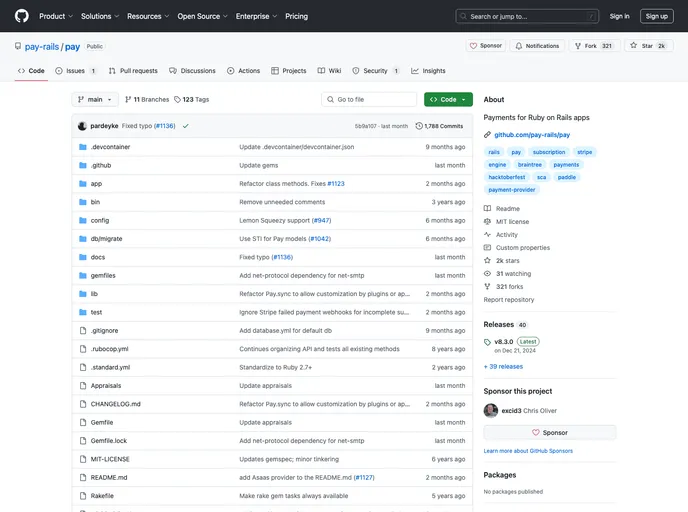Click the folder icon next to app

click(82, 184)
